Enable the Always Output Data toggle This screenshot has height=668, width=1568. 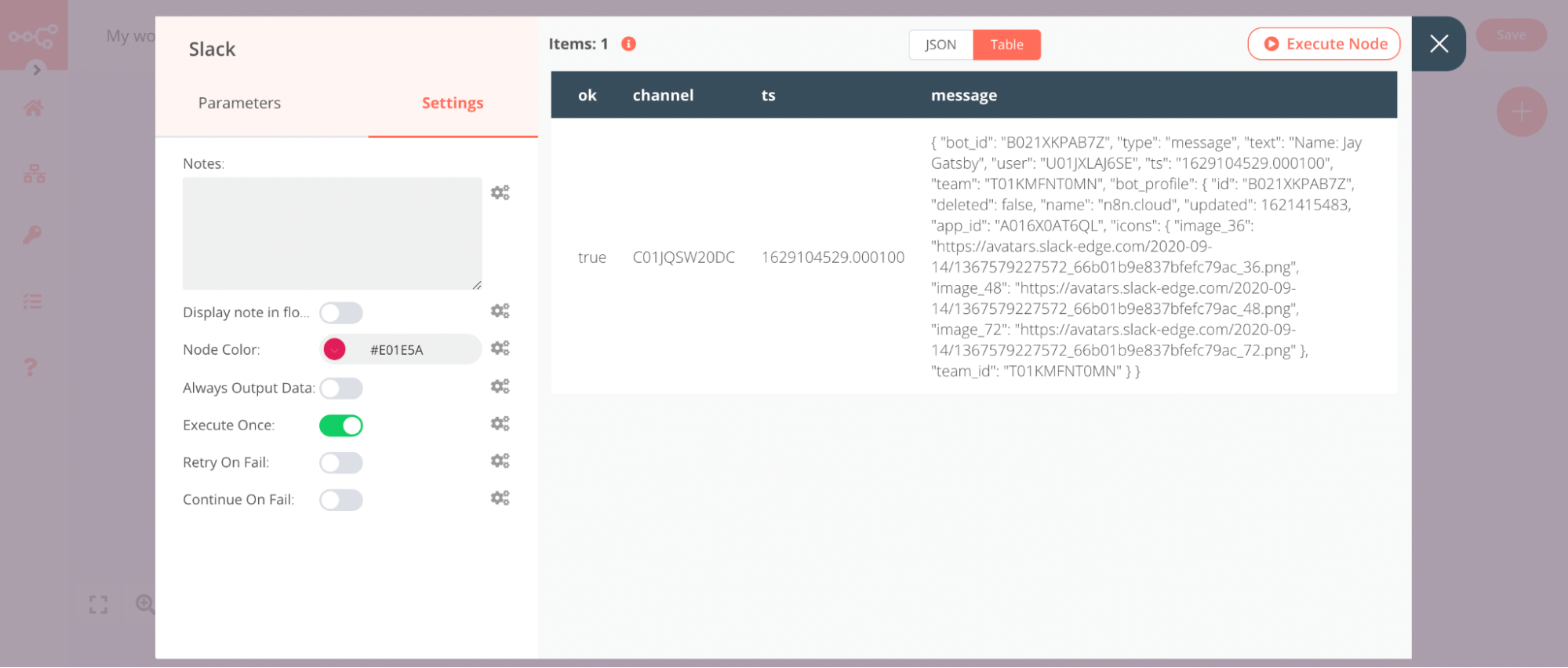(x=341, y=389)
